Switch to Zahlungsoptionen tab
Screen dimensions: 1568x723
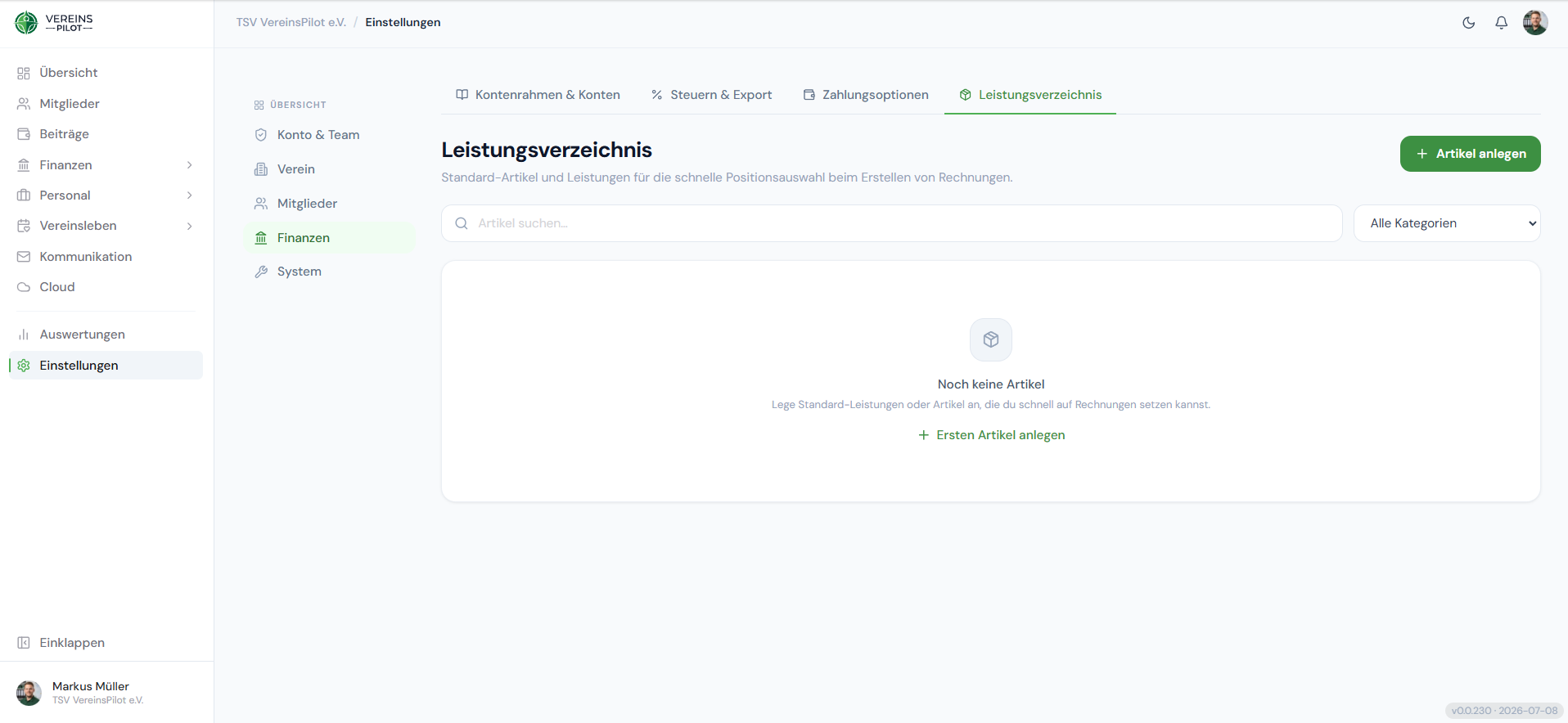tap(866, 95)
